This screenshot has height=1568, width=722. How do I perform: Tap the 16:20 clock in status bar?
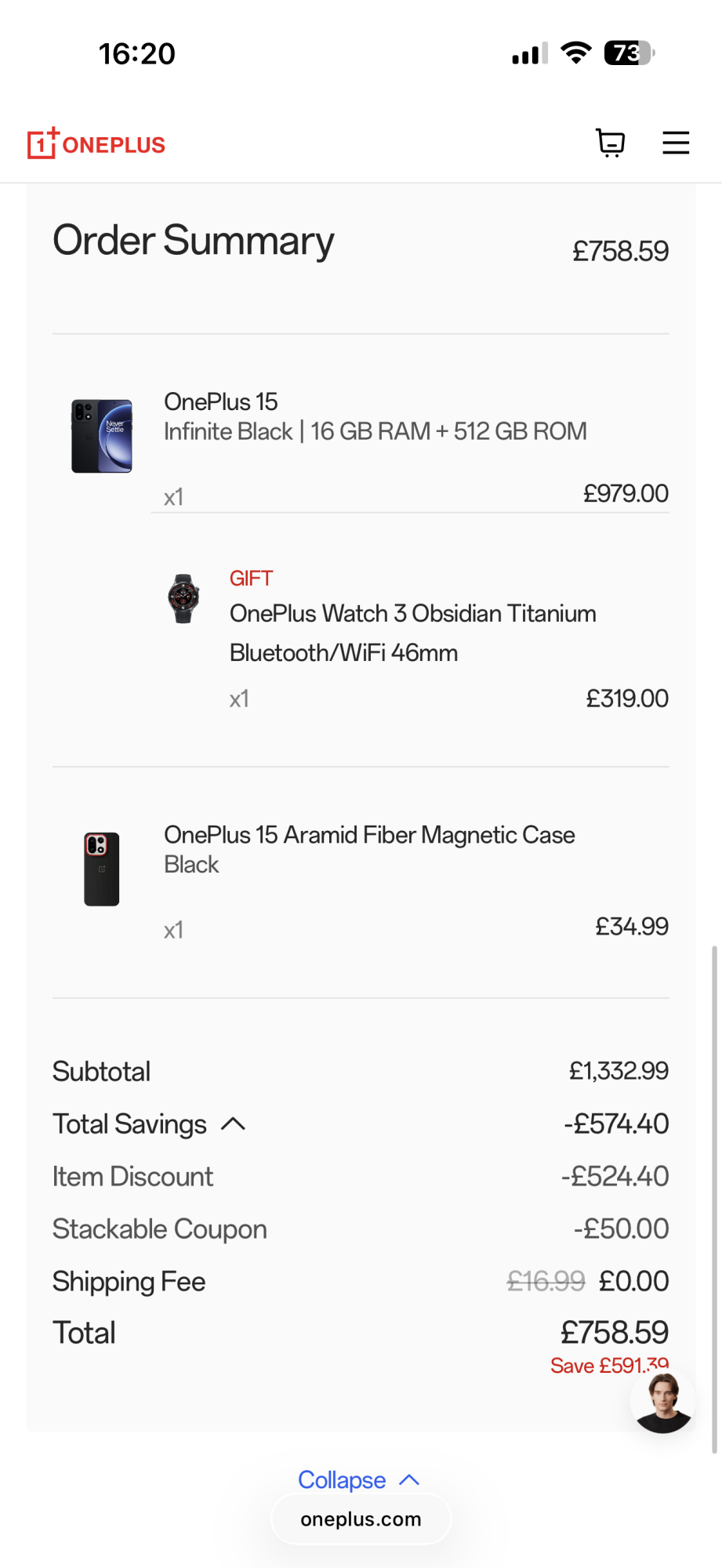click(x=137, y=53)
